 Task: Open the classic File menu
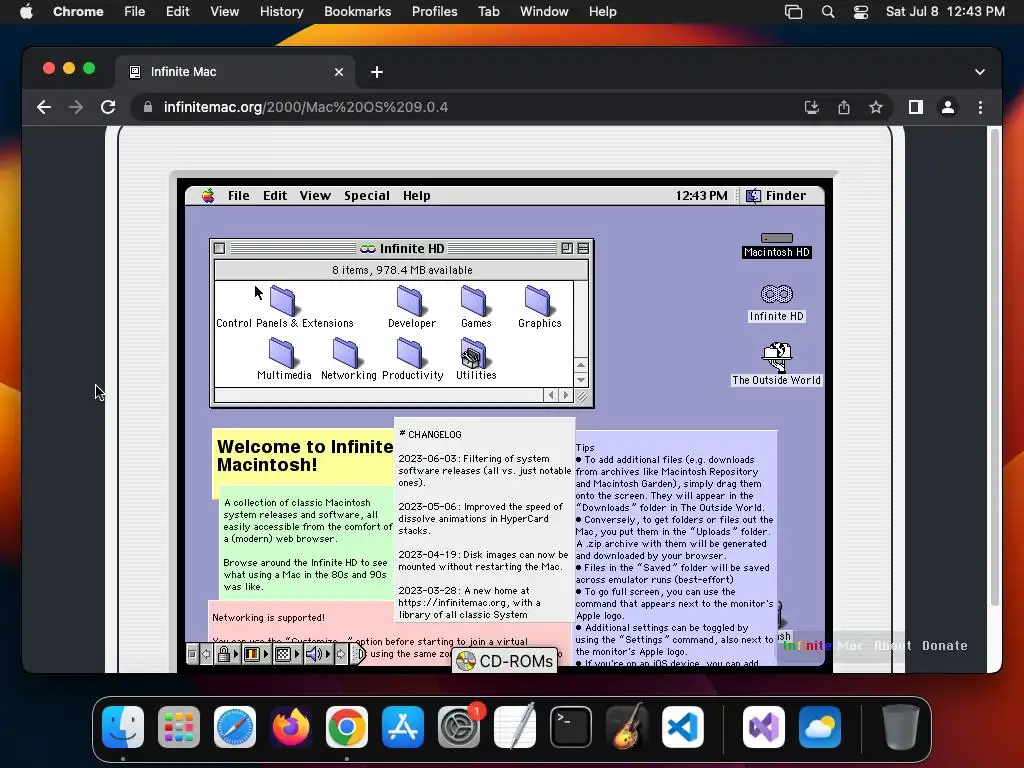238,196
